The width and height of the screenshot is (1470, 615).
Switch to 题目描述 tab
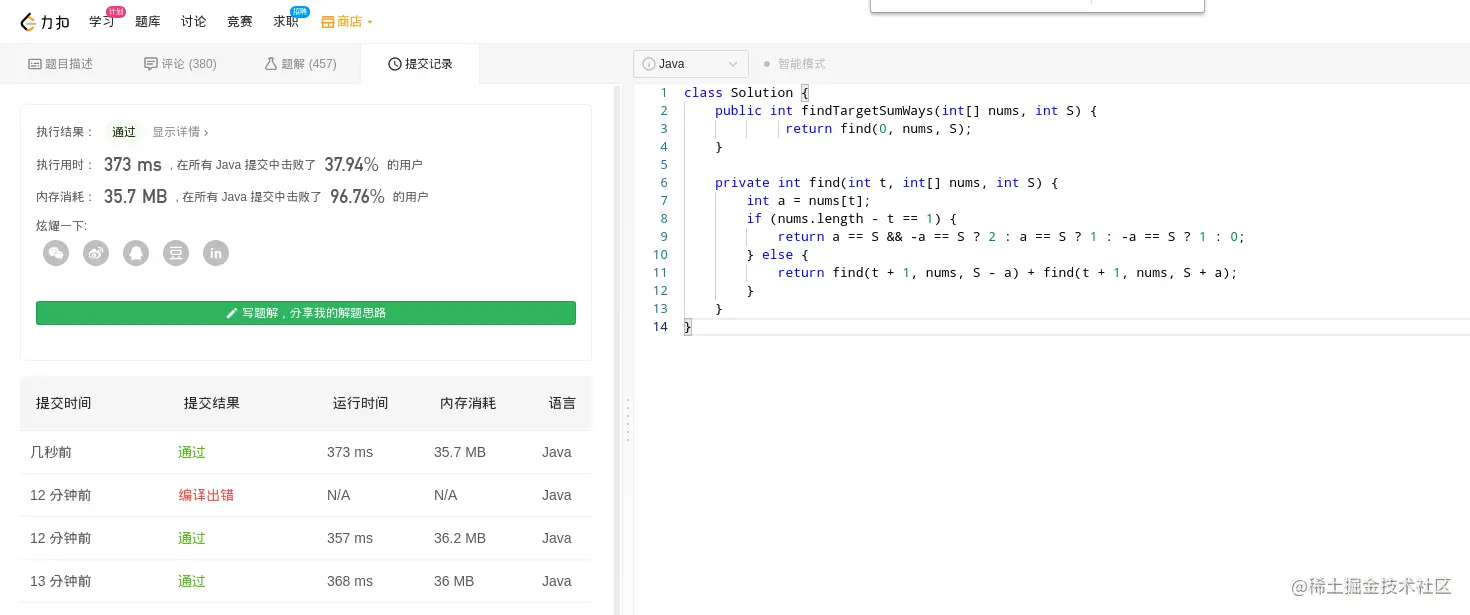[x=60, y=64]
